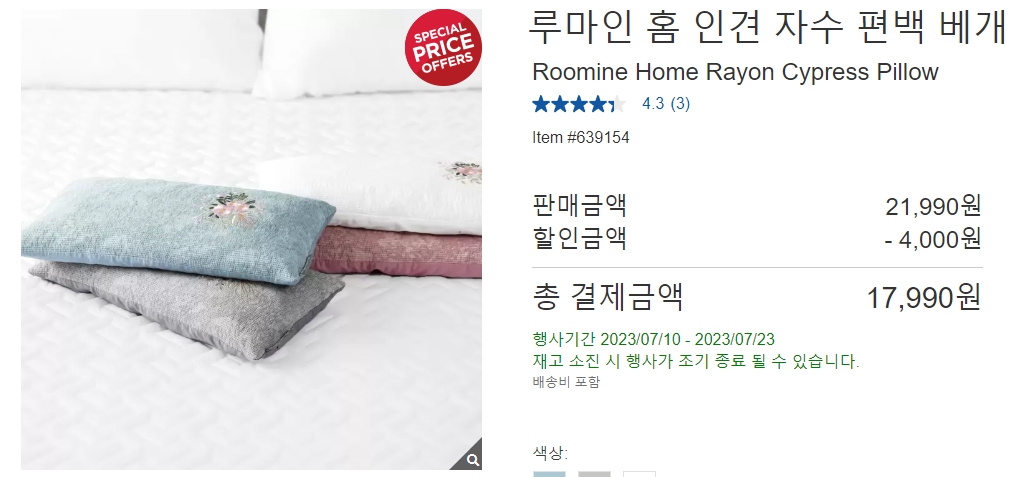Select the light blue color swatch

tap(549, 474)
